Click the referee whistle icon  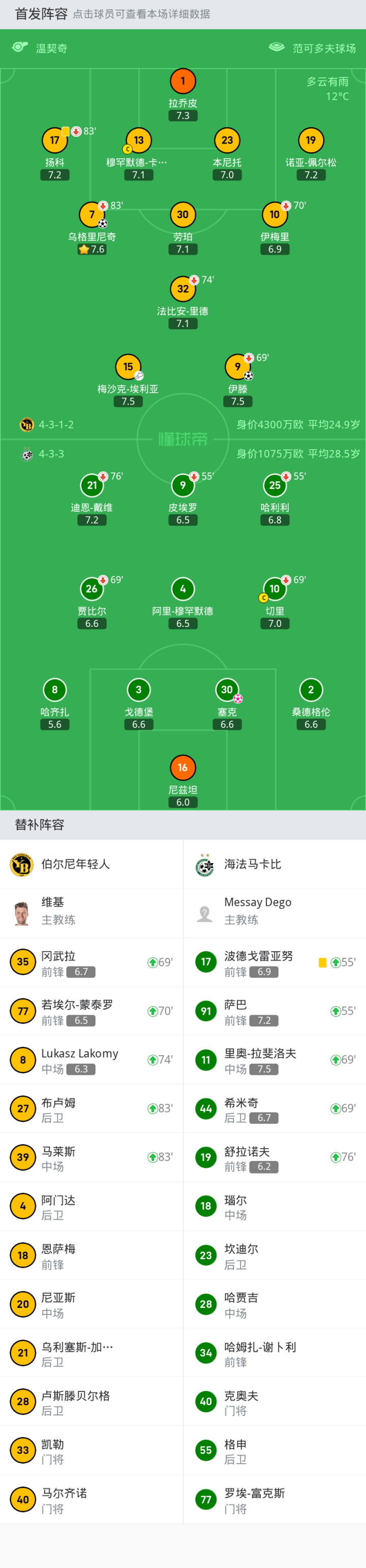pyautogui.click(x=20, y=47)
